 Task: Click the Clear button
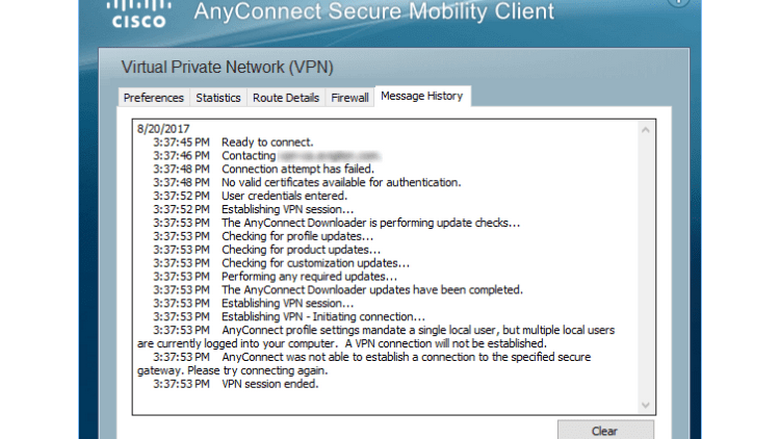point(605,430)
